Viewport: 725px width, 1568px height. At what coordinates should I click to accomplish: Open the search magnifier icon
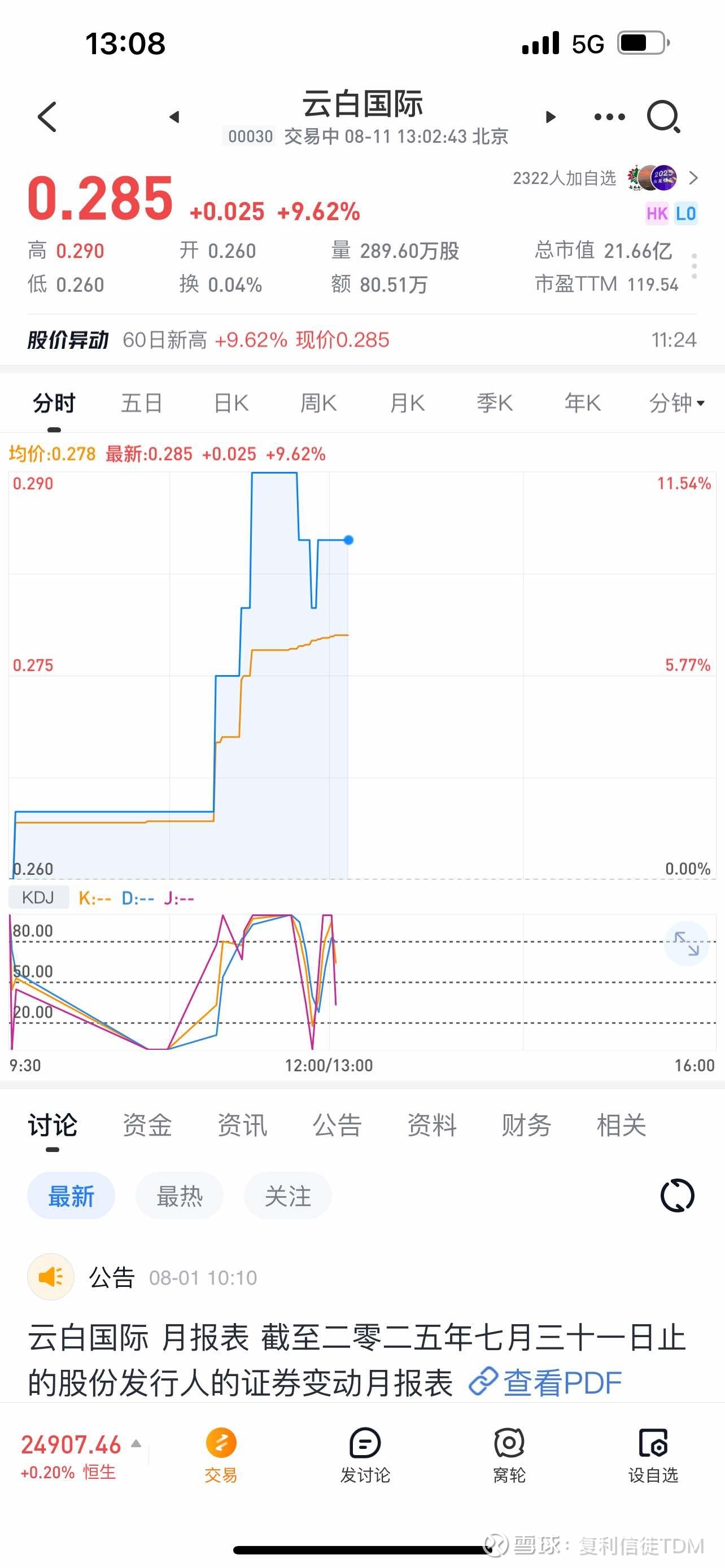[x=663, y=116]
